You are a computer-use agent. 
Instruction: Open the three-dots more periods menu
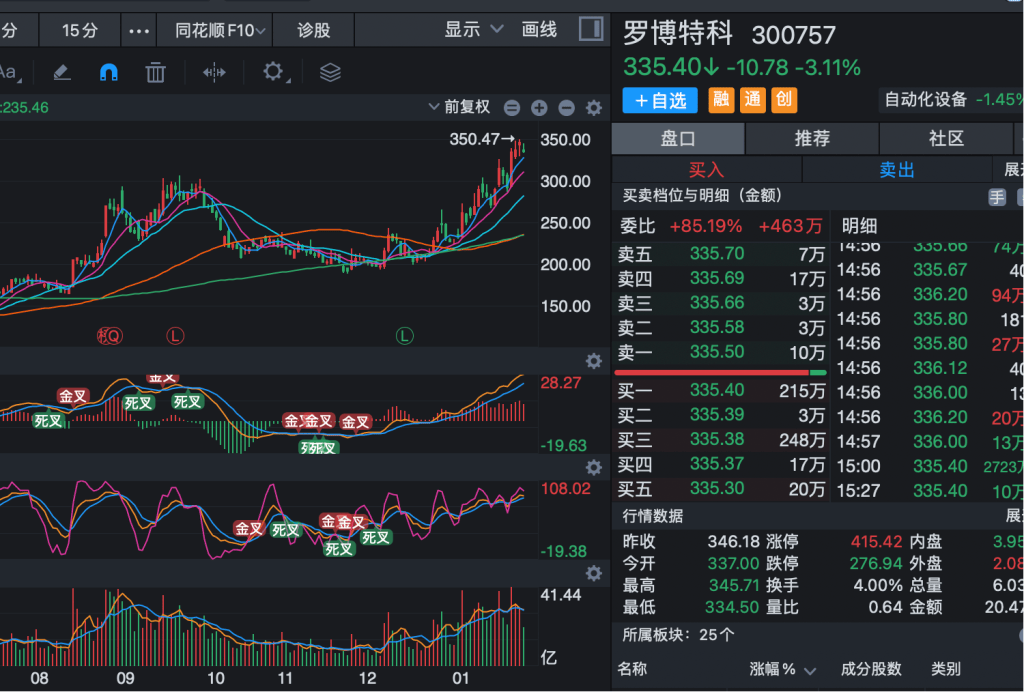coord(139,30)
